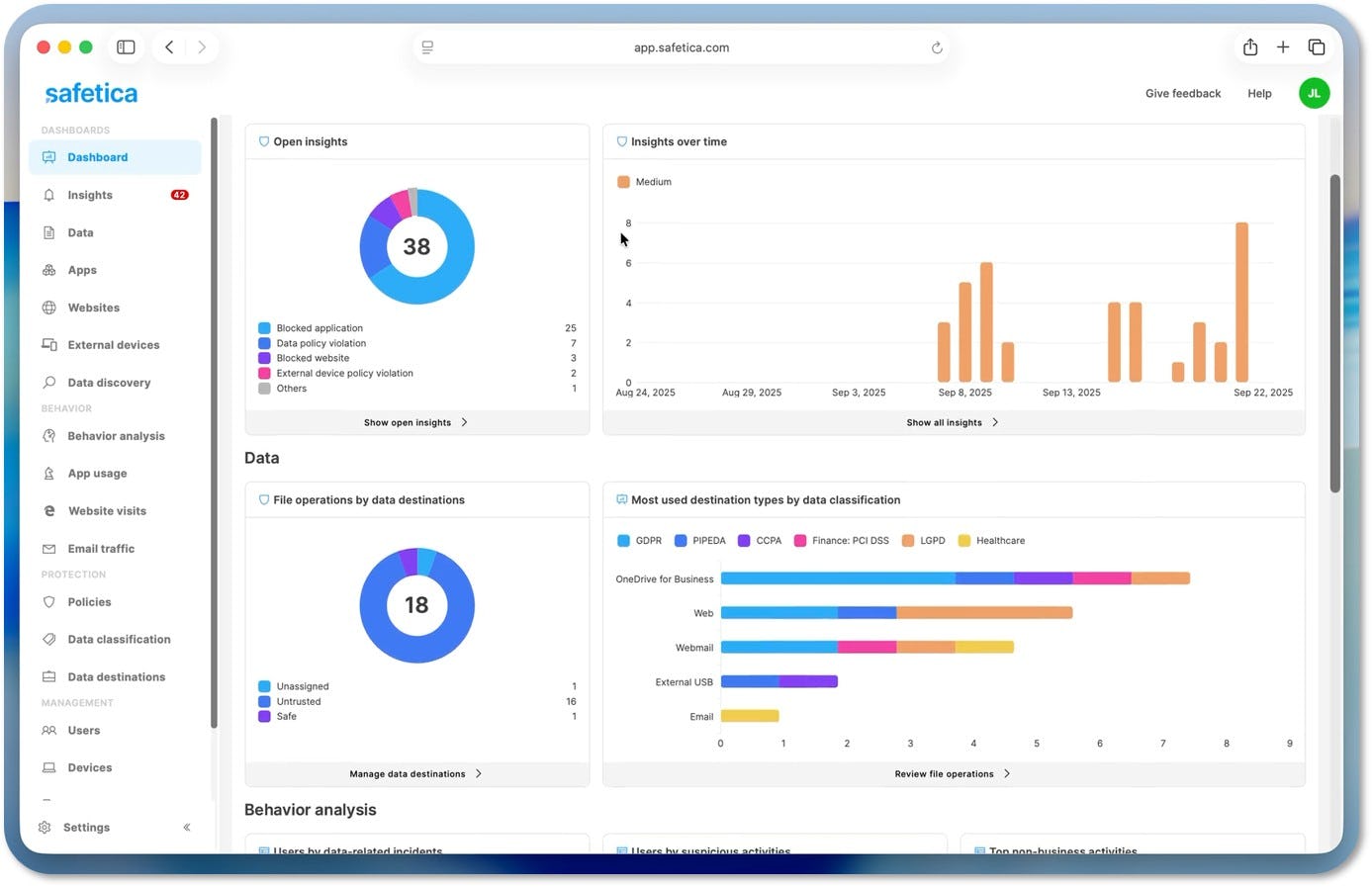
Task: Switch to the Dashboard view
Action: click(97, 157)
